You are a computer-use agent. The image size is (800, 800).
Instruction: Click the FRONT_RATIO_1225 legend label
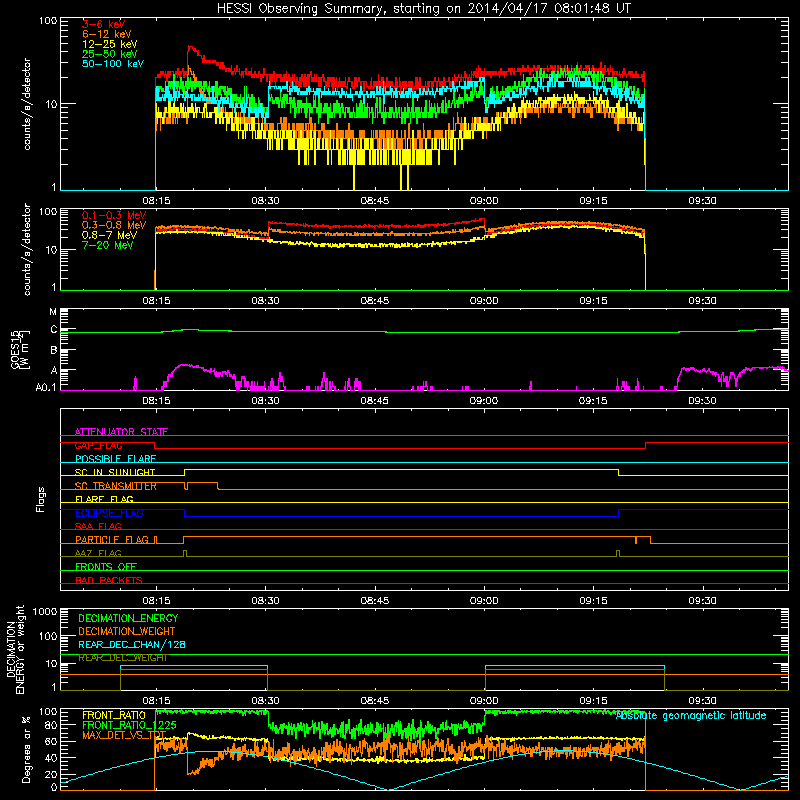pos(130,725)
